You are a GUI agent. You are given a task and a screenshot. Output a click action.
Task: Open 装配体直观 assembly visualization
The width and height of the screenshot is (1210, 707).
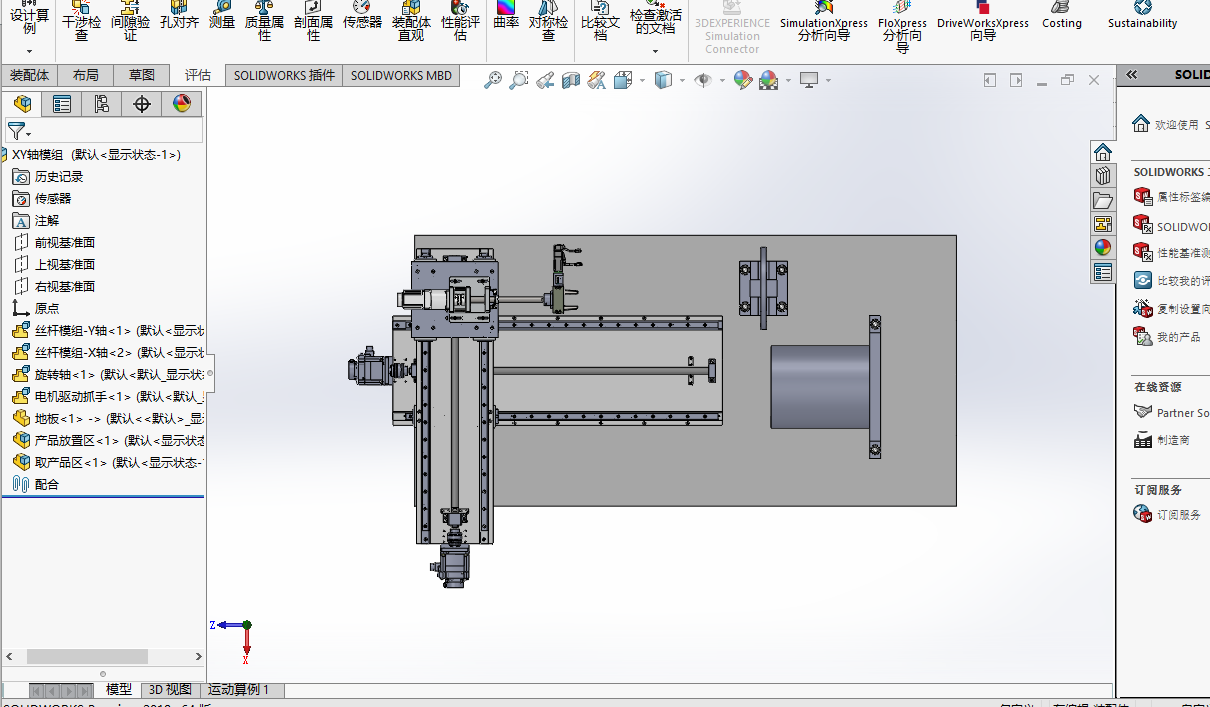click(x=411, y=22)
